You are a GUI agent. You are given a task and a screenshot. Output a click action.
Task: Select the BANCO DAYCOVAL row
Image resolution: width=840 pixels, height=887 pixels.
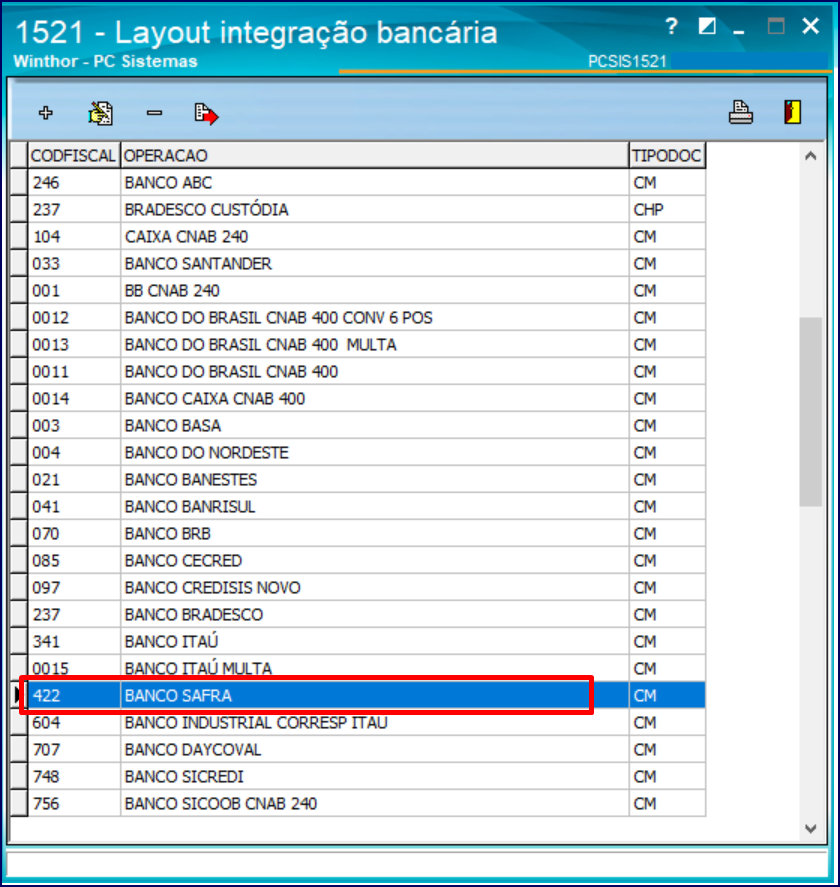click(367, 750)
